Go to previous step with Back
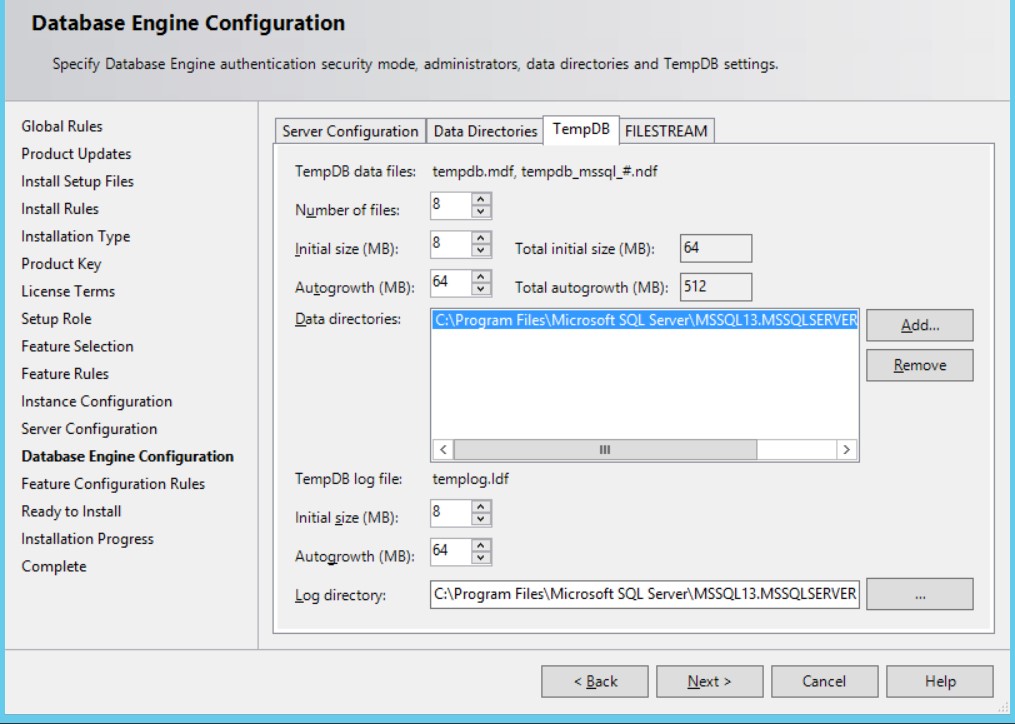Image resolution: width=1015 pixels, height=724 pixels. 594,681
